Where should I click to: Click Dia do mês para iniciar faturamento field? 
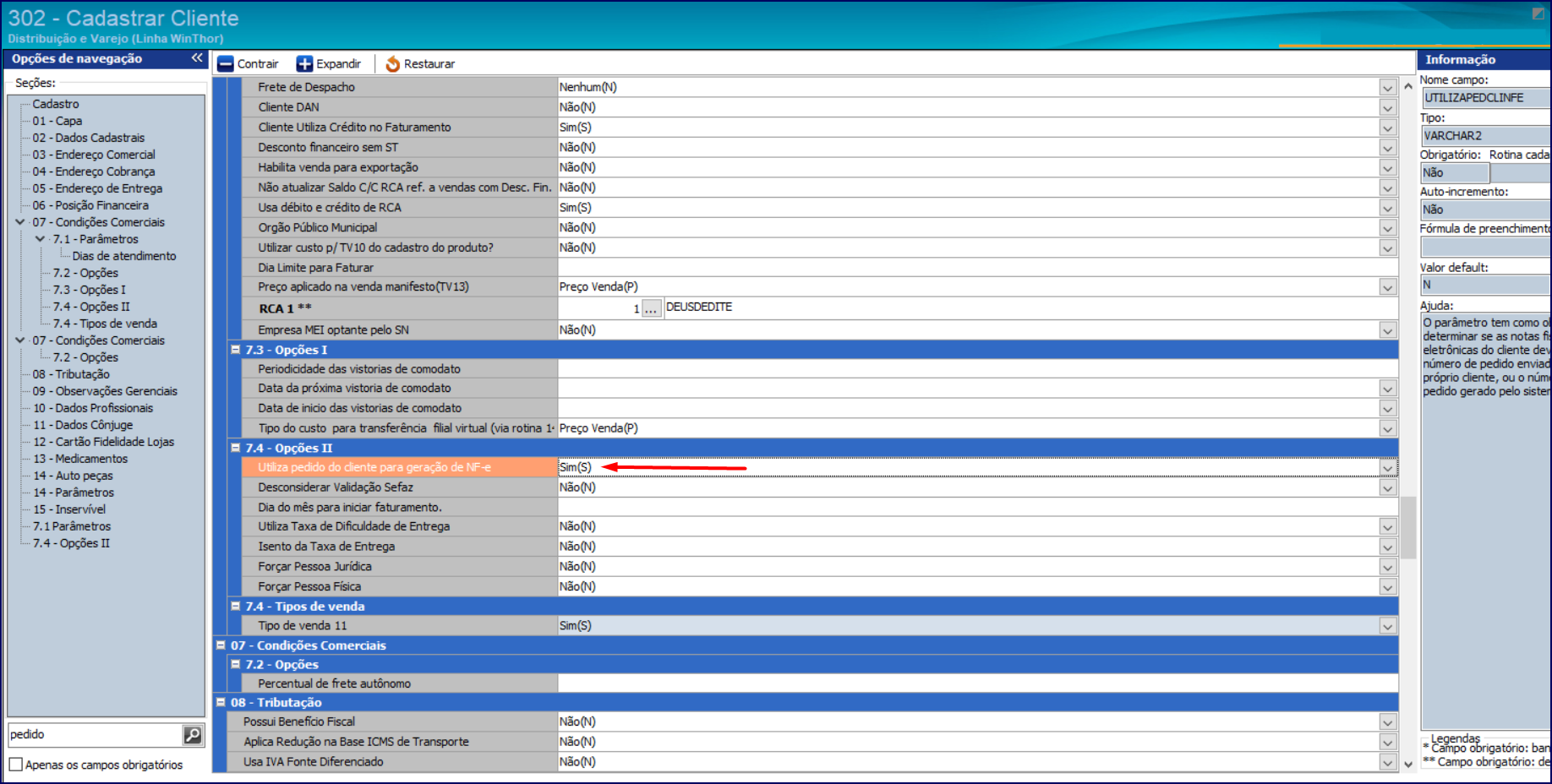977,508
